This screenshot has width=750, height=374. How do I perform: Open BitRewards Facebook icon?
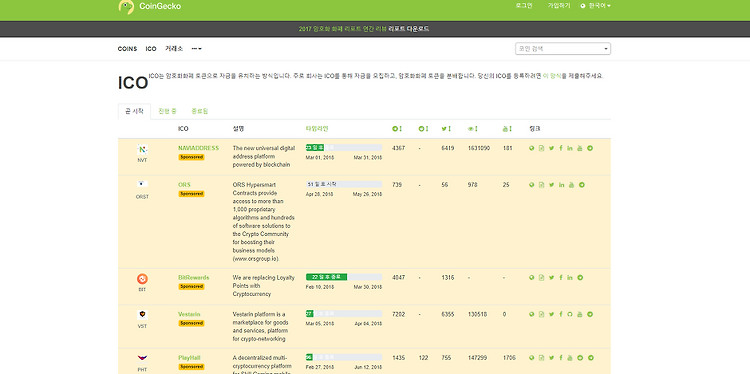click(561, 277)
